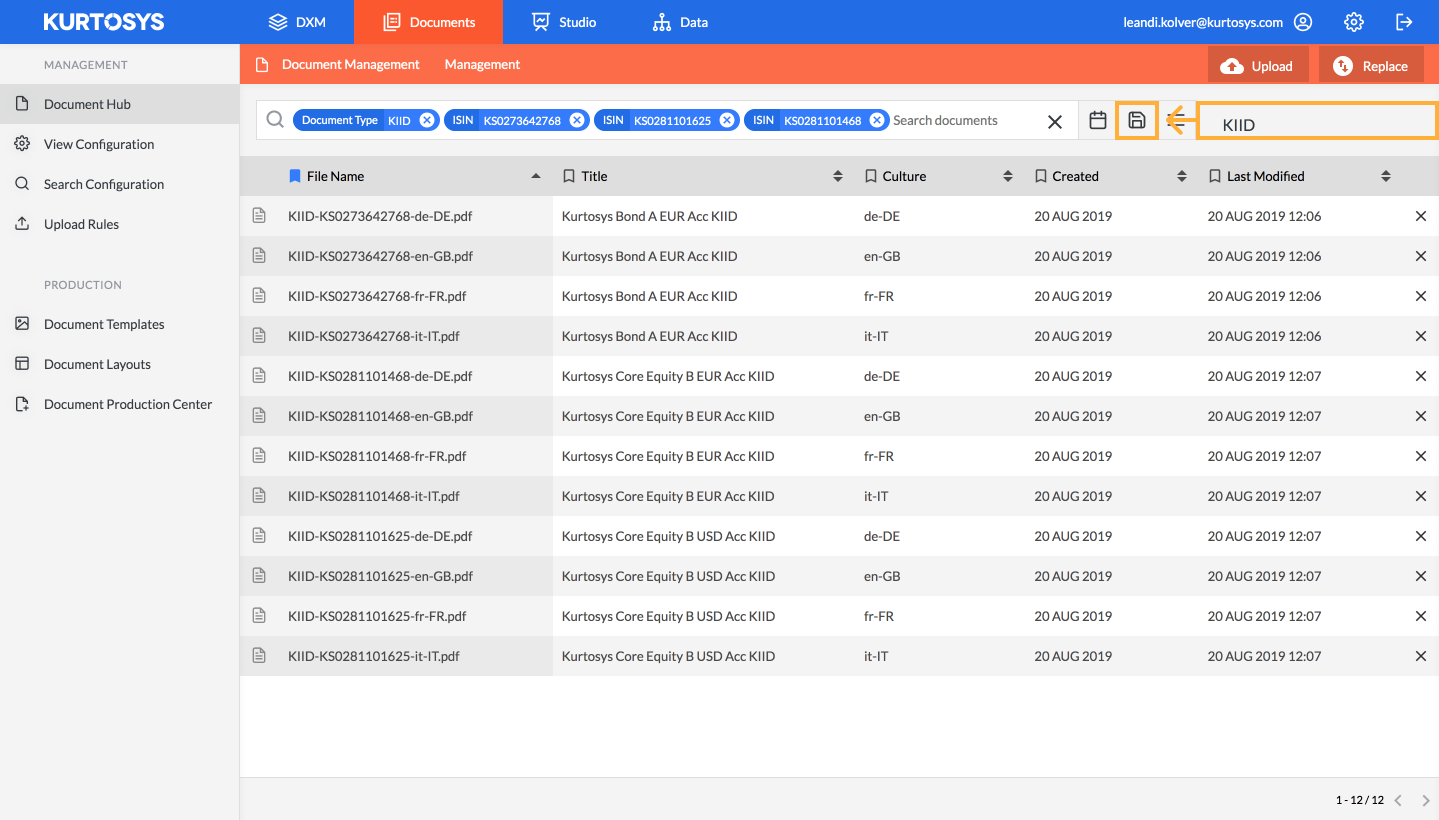Click file icon of KIID-KS0281101625-en-GB.pdf
Screen dimensions: 1439x820
(259, 576)
